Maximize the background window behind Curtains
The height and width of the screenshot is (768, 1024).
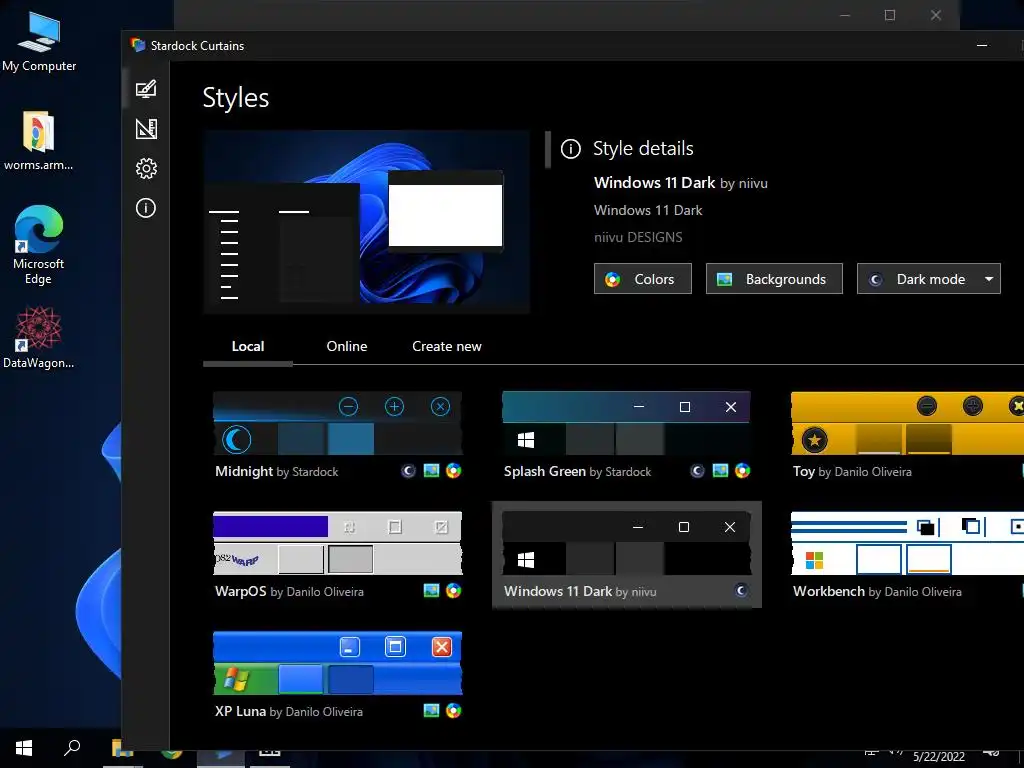pyautogui.click(x=889, y=15)
